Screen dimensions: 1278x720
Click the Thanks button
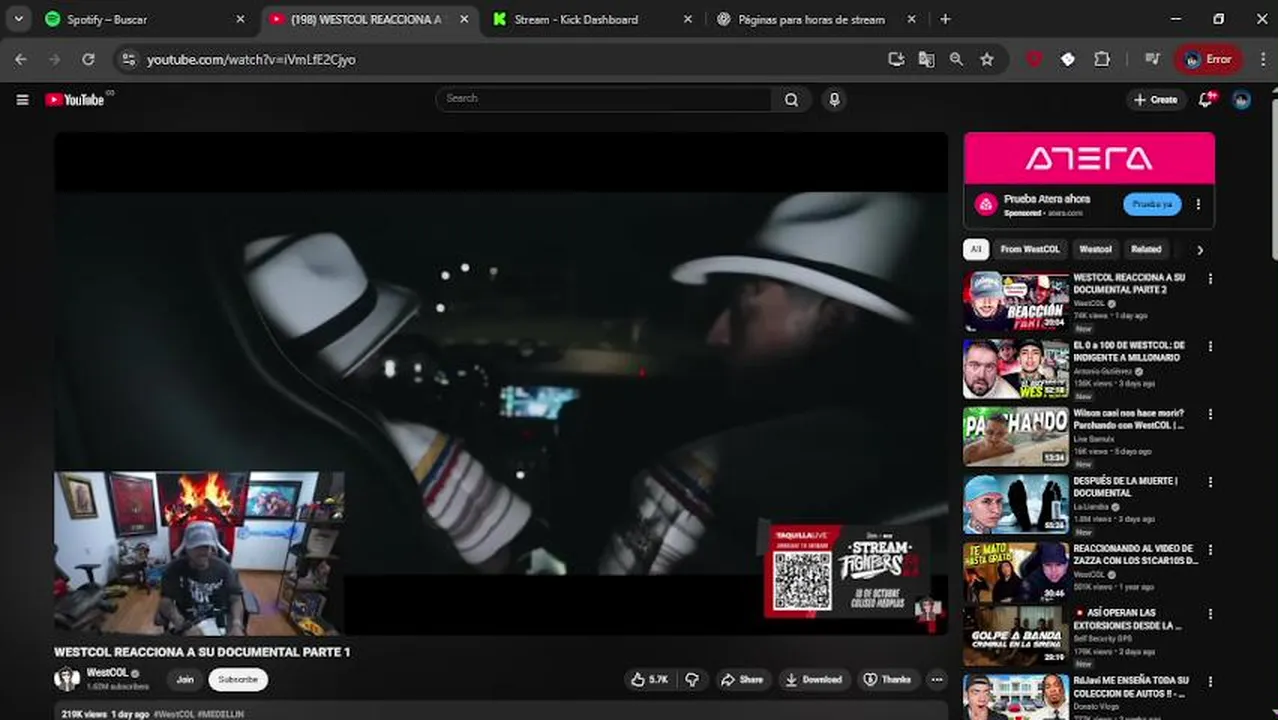click(x=888, y=679)
